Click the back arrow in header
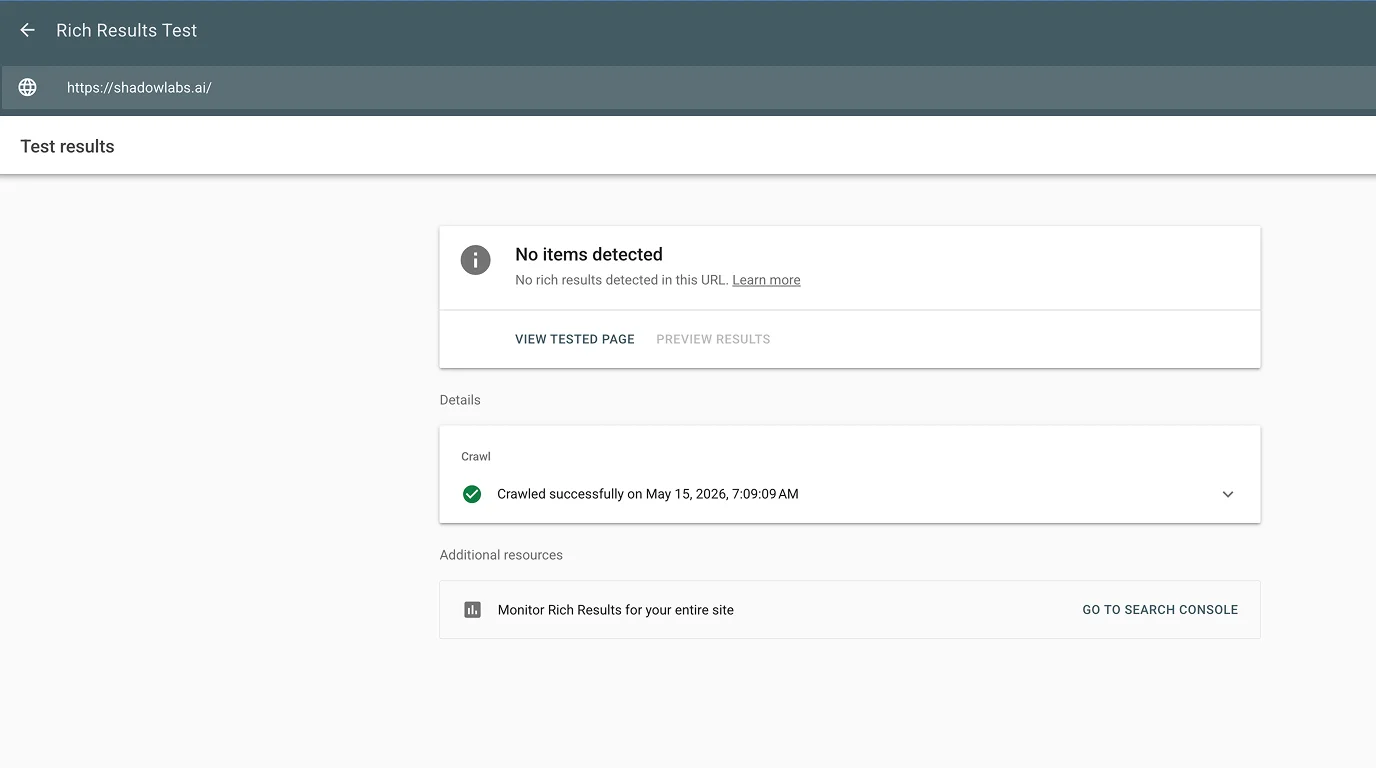Image resolution: width=1376 pixels, height=768 pixels. 27,30
